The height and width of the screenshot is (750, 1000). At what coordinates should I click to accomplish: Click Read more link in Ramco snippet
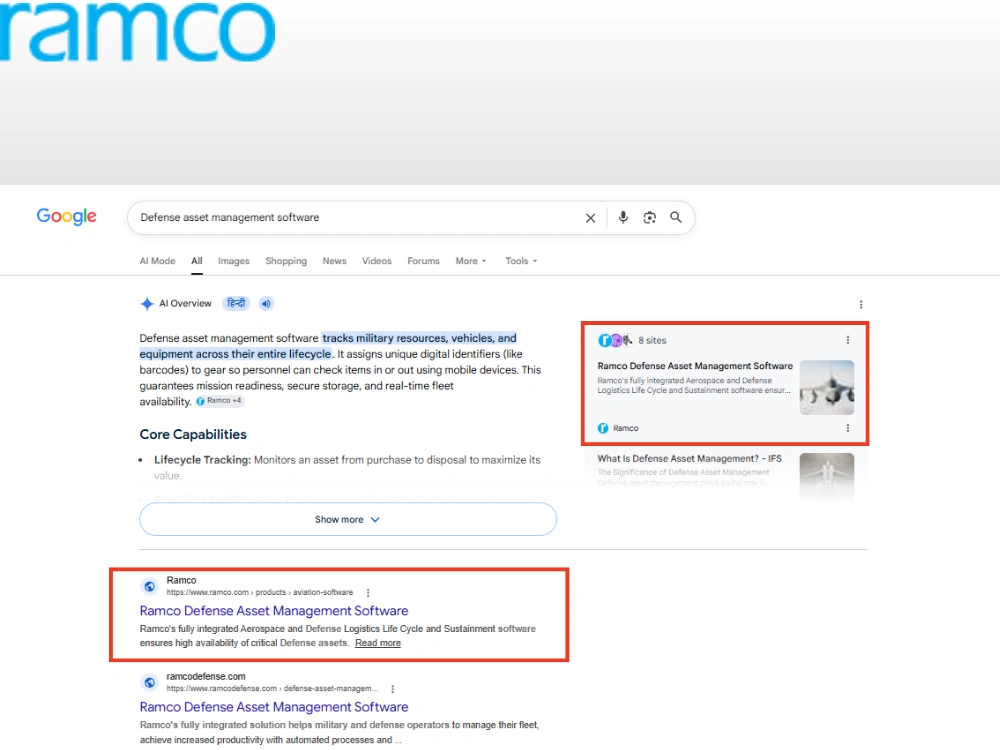click(x=378, y=643)
